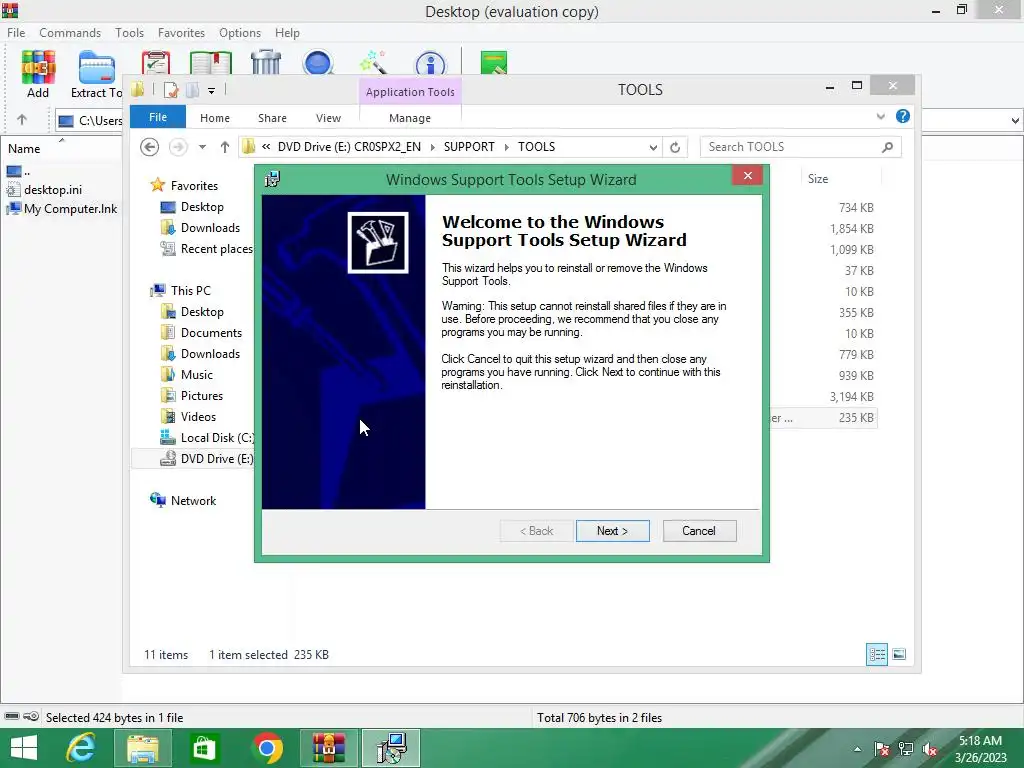Click the WinRAR Test icon in toolbar

coord(156,63)
